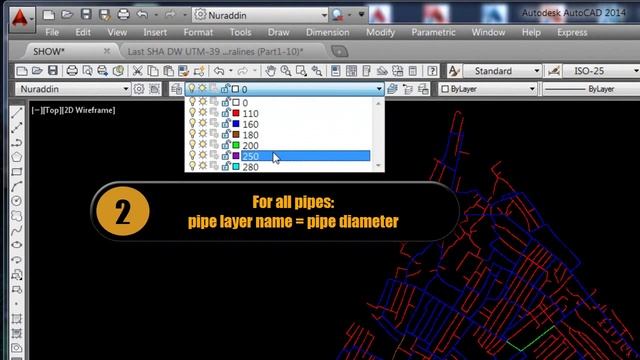
Task: Open the Draw menu
Action: pos(278,32)
